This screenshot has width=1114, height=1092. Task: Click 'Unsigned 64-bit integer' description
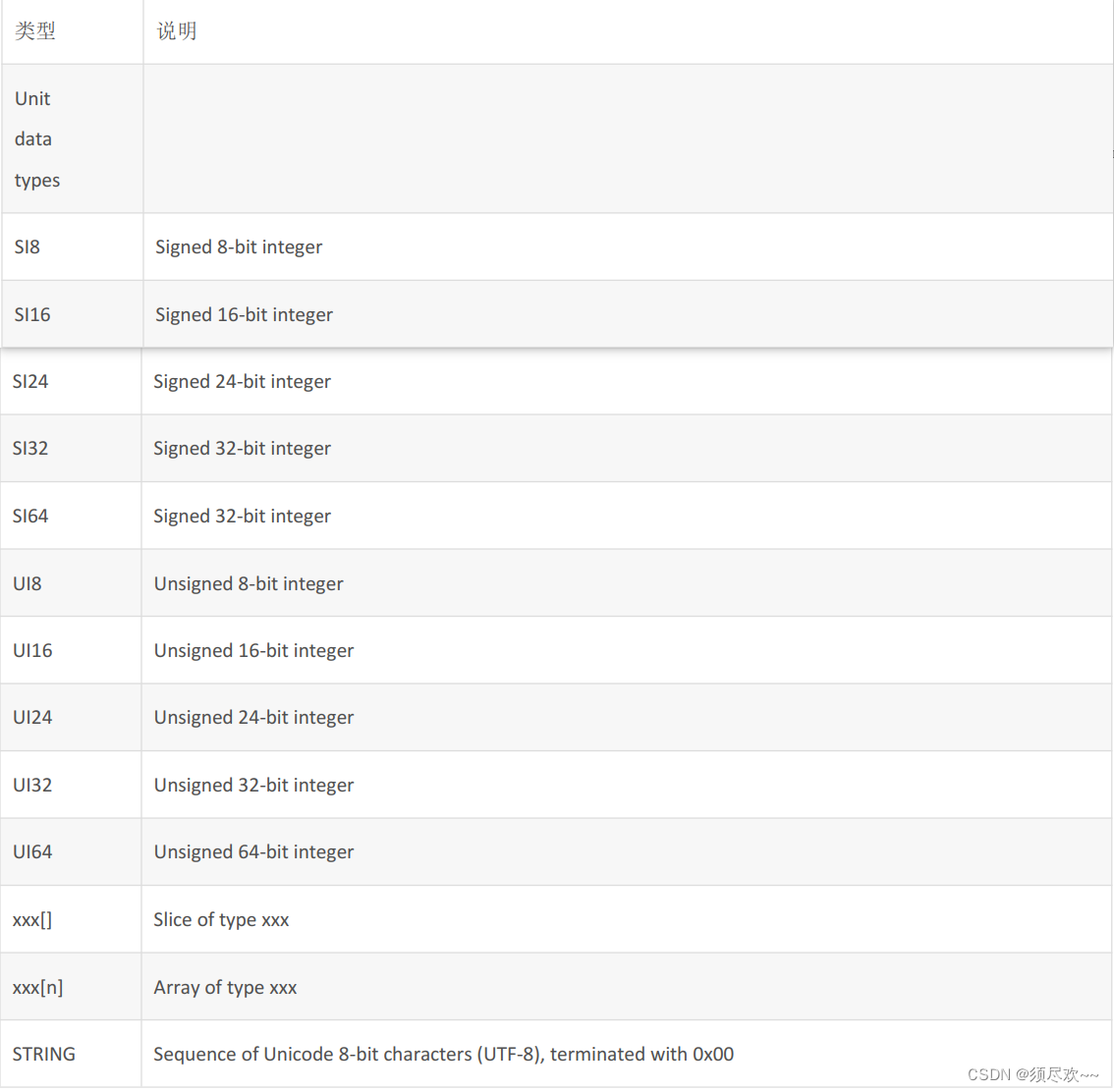pos(253,852)
